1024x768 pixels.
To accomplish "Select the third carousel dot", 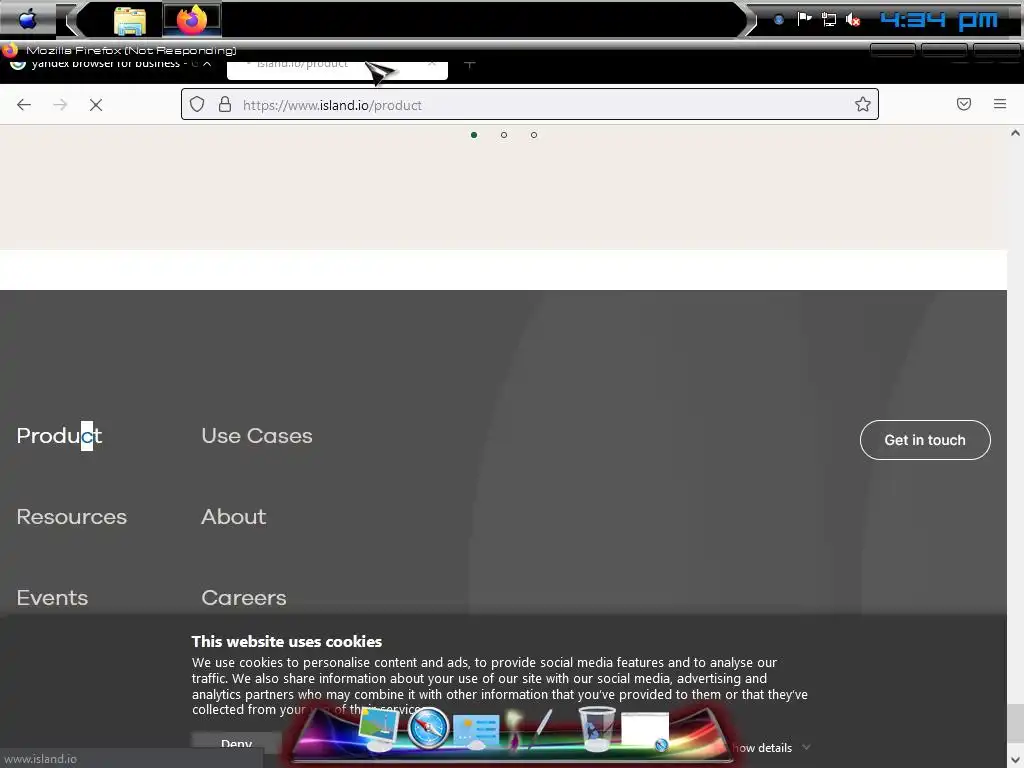I will 534,135.
